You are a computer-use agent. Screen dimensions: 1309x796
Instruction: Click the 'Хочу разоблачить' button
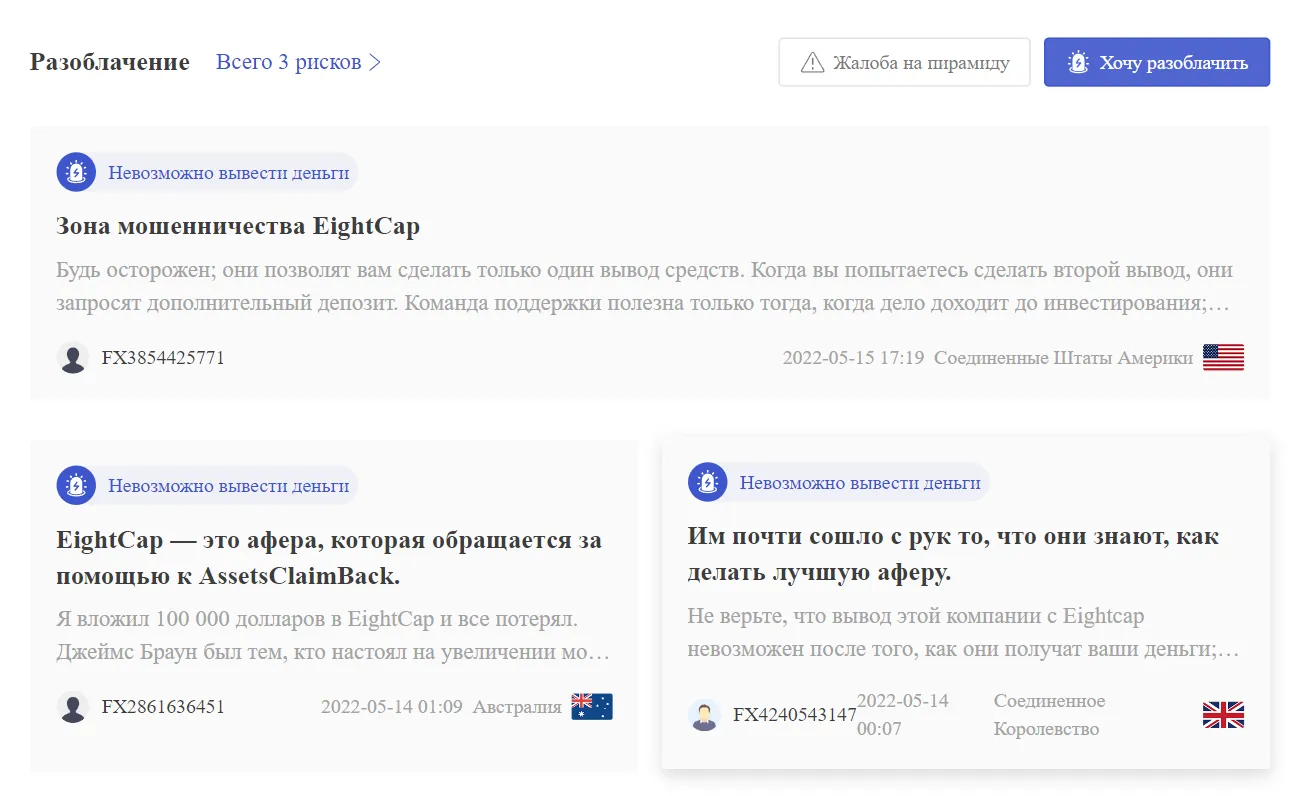[x=1157, y=62]
